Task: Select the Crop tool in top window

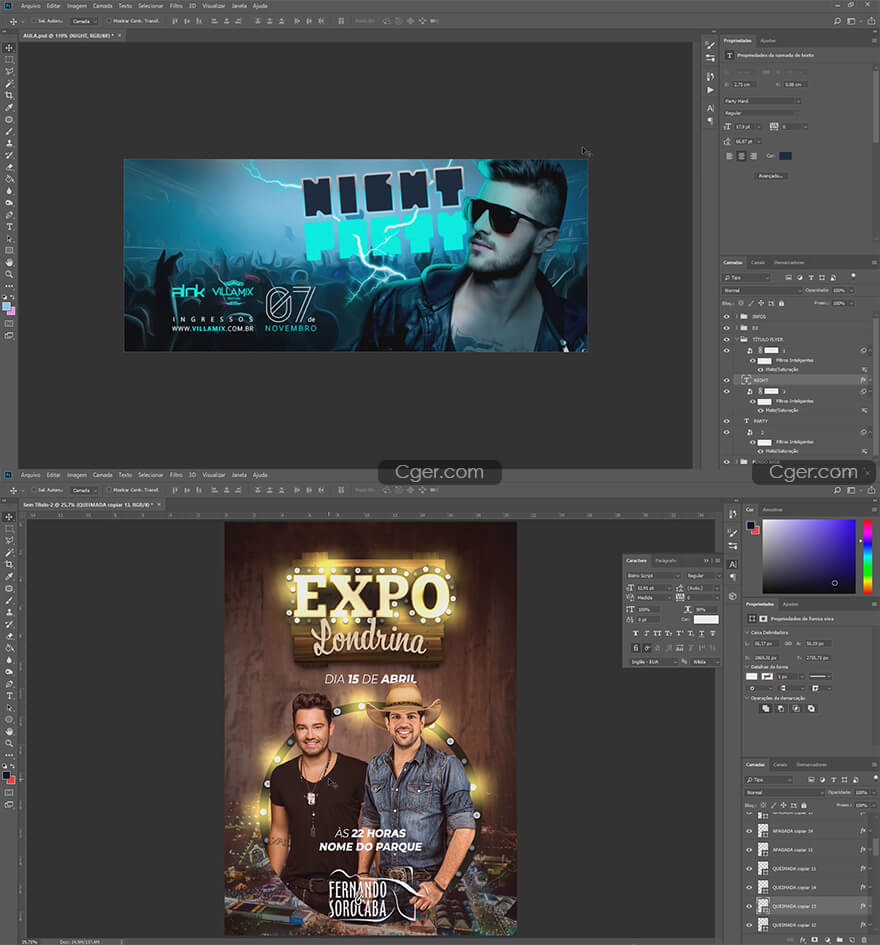Action: tap(9, 95)
